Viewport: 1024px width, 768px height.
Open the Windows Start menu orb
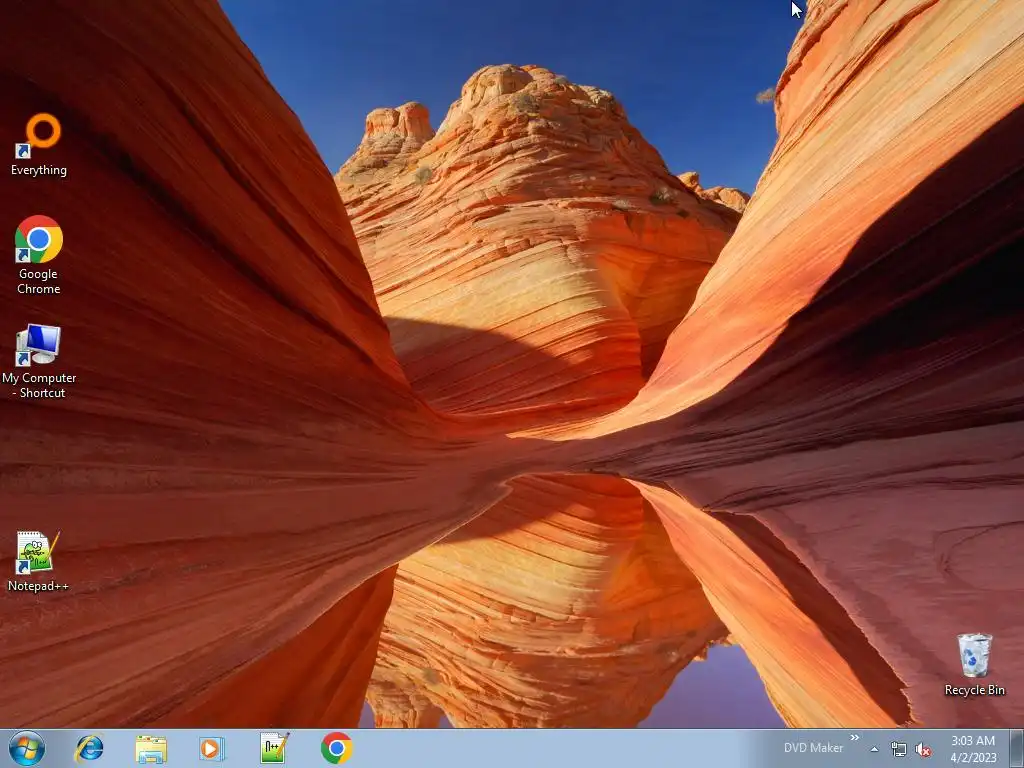pyautogui.click(x=27, y=748)
